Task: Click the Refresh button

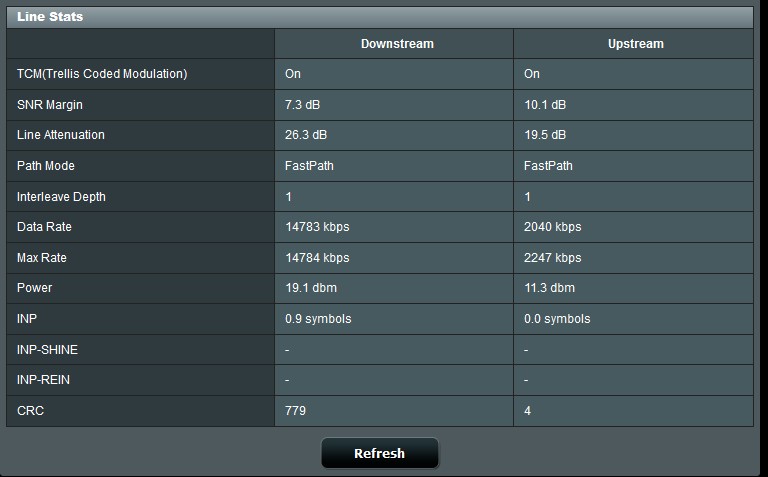Action: point(380,453)
